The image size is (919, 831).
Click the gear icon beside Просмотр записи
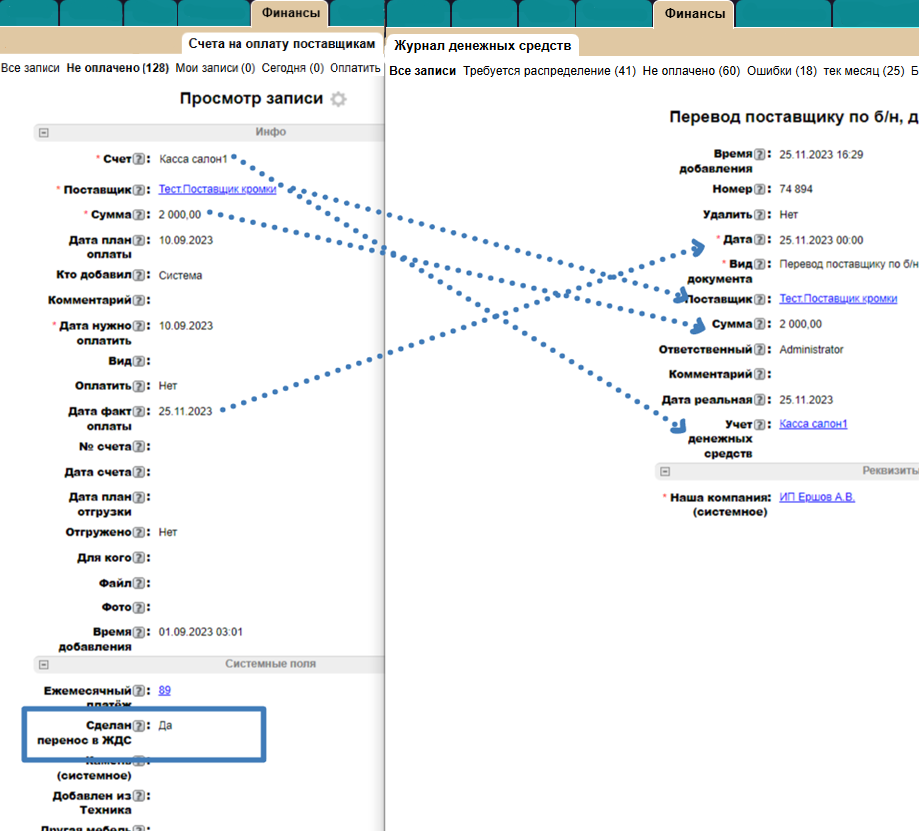click(339, 99)
